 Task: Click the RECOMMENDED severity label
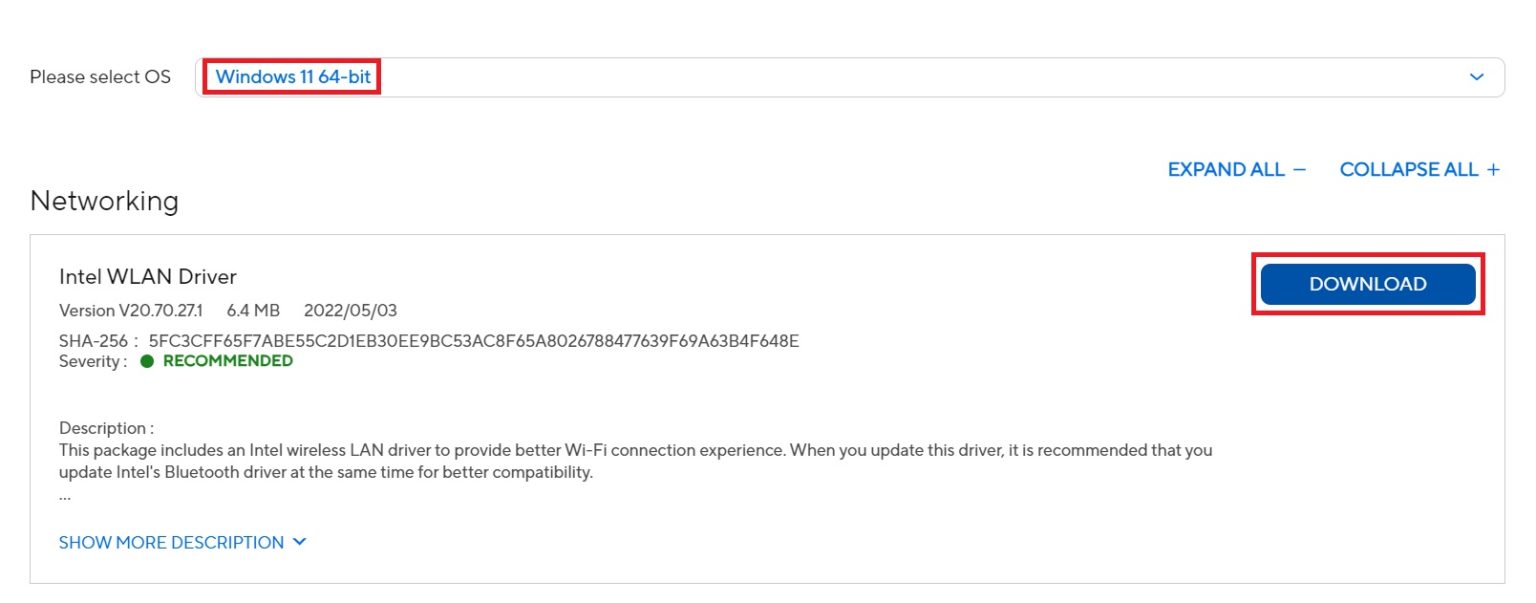click(x=228, y=361)
